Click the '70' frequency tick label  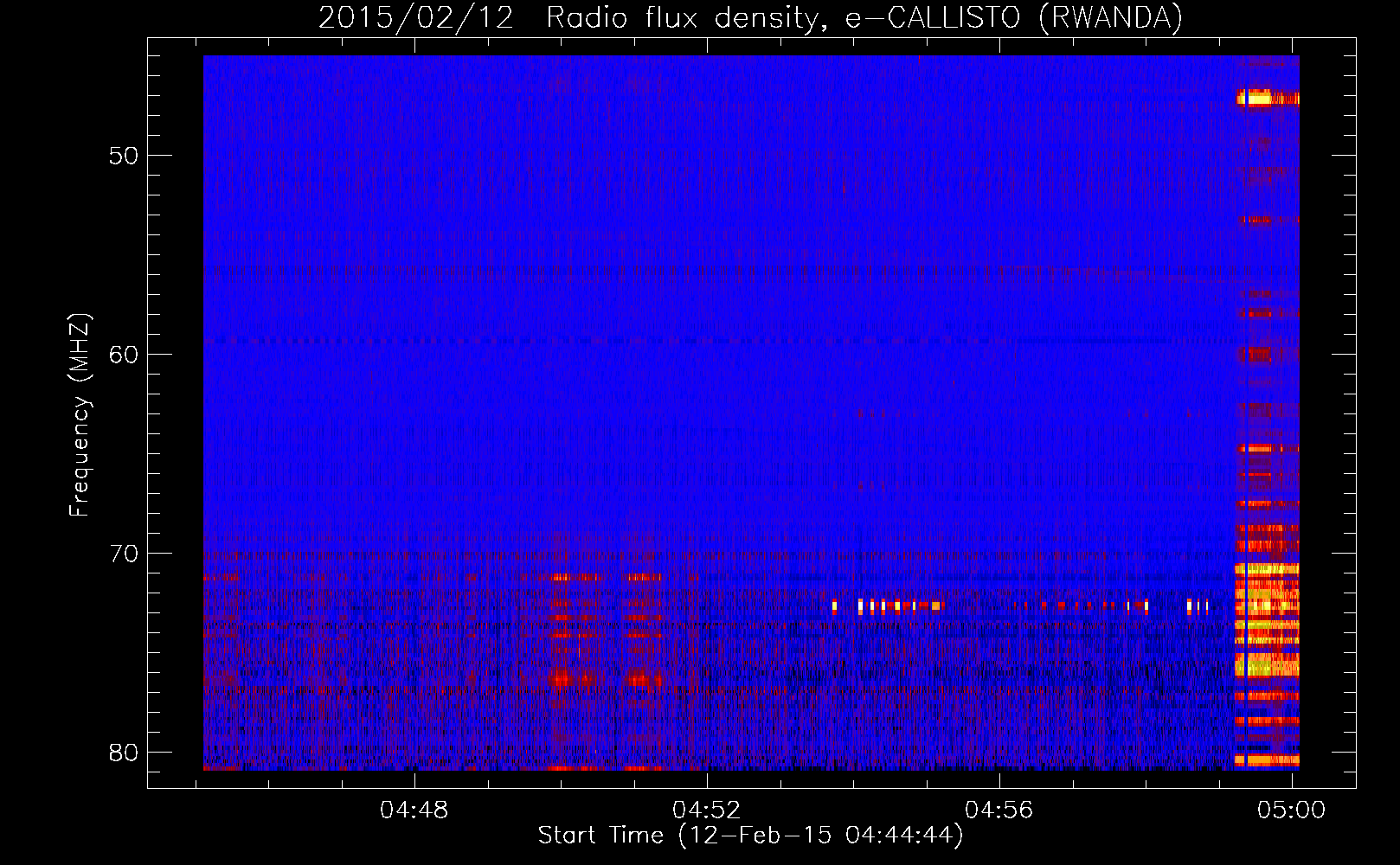coord(124,554)
